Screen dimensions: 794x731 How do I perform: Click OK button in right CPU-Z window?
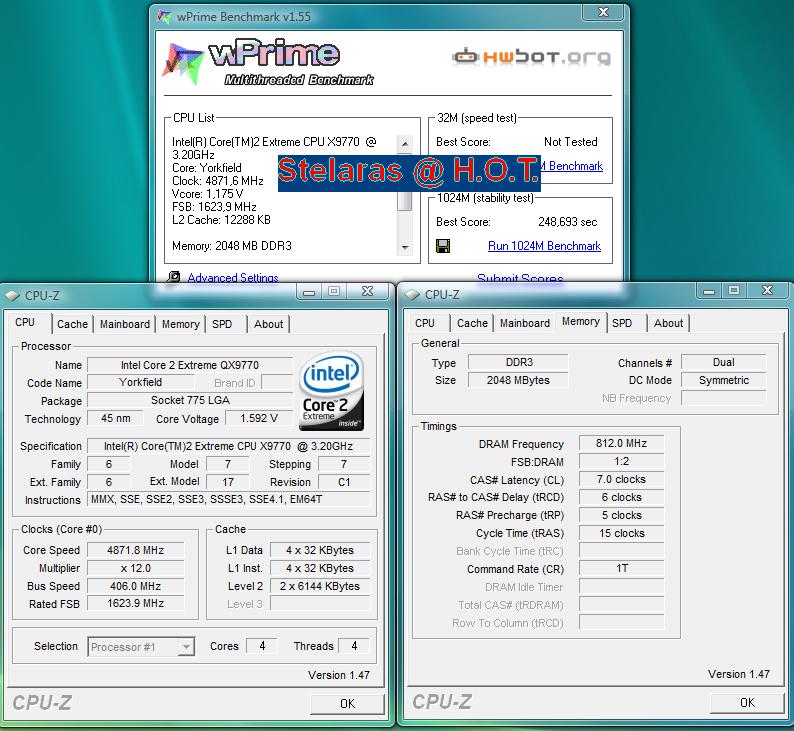coord(747,703)
